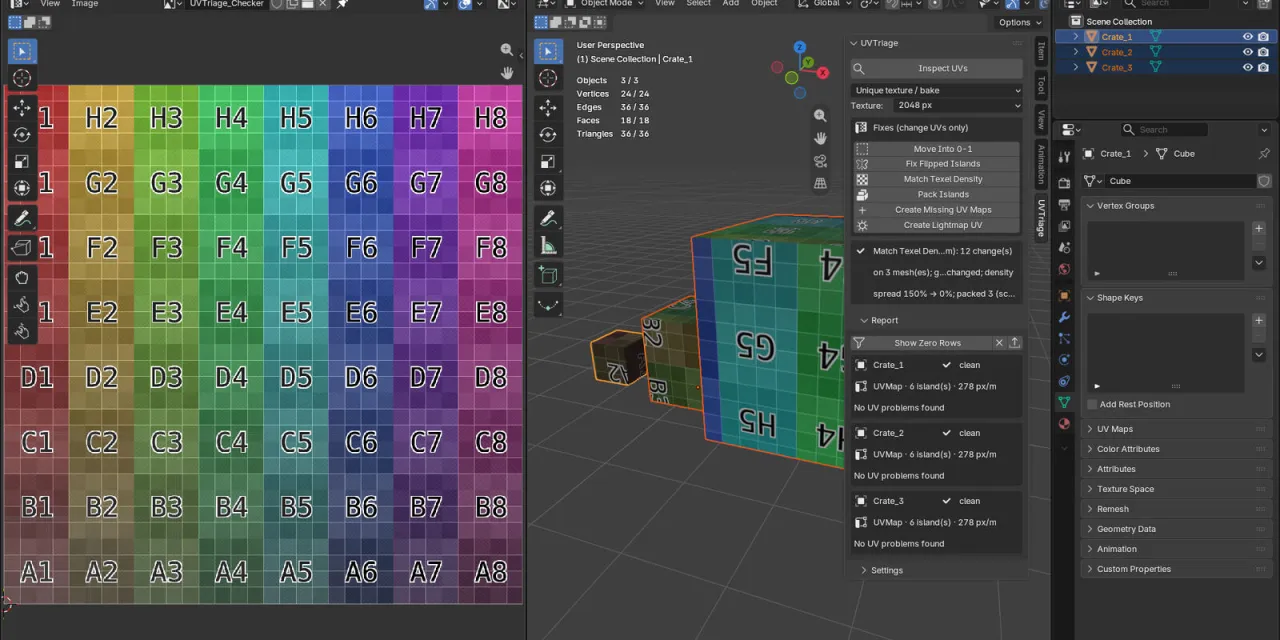Screen dimensions: 1280x640
Task: Hide Crate_1 with its eye icon
Action: 1248,37
